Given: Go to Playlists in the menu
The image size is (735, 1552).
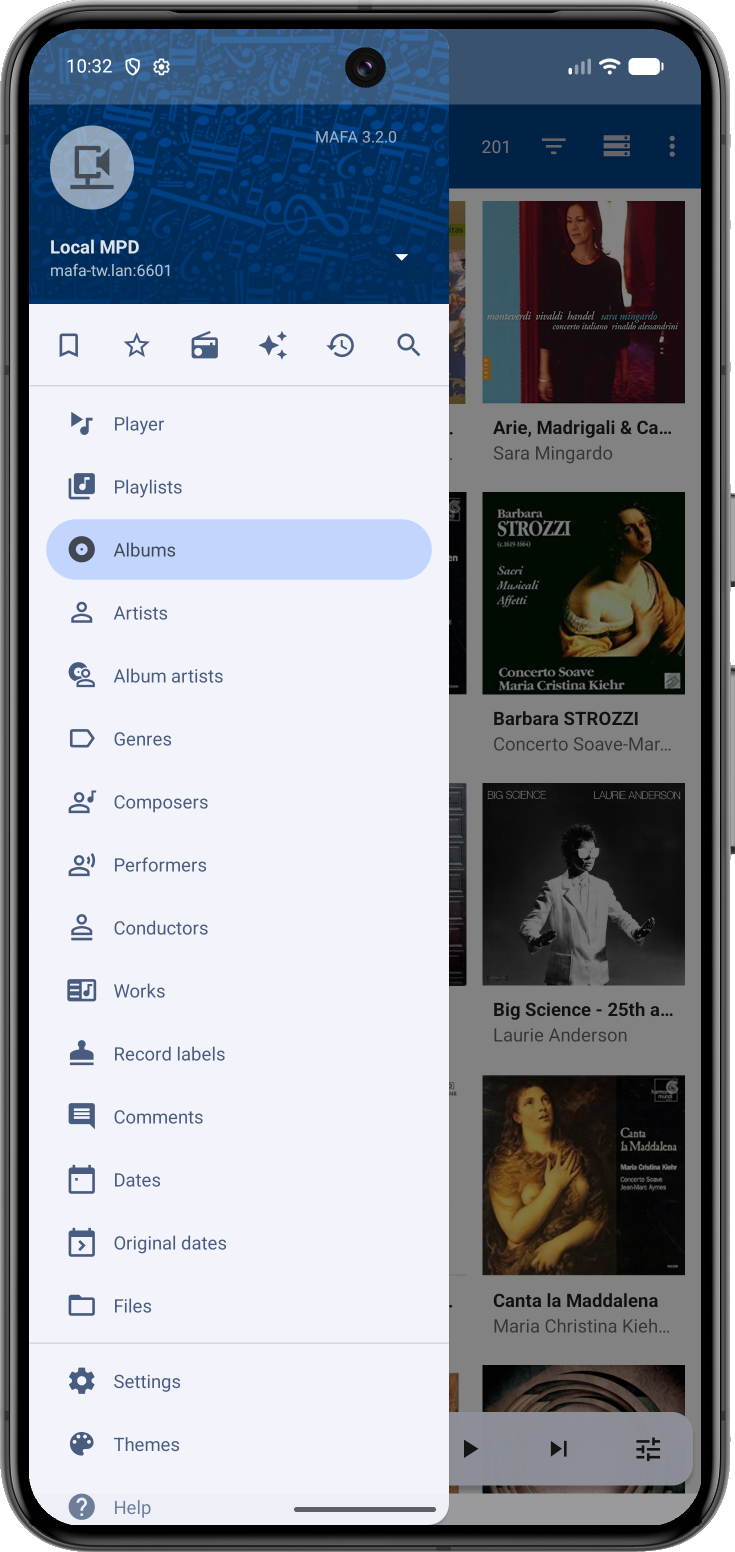Looking at the screenshot, I should 147,487.
